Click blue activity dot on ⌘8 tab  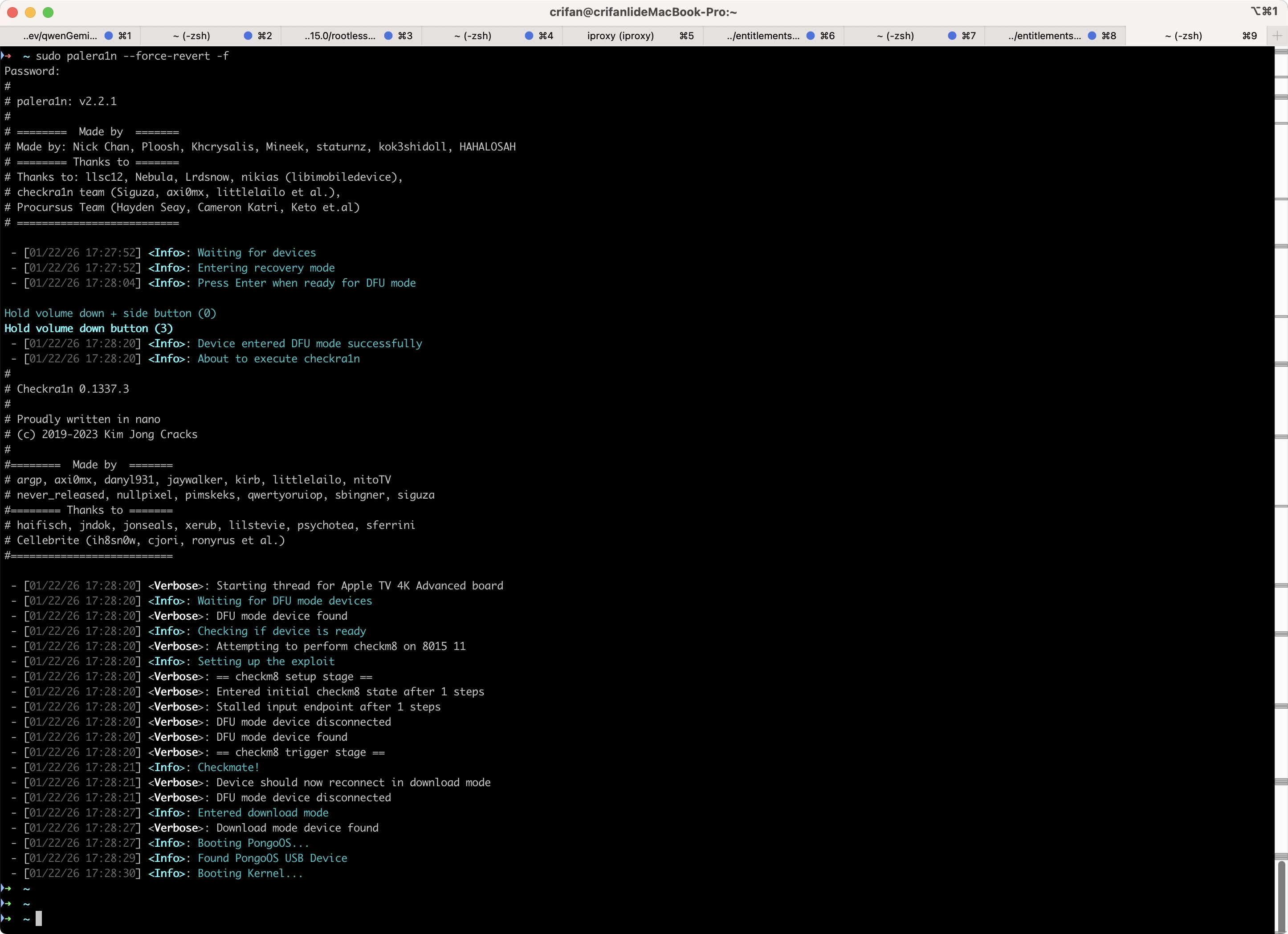(x=1092, y=36)
